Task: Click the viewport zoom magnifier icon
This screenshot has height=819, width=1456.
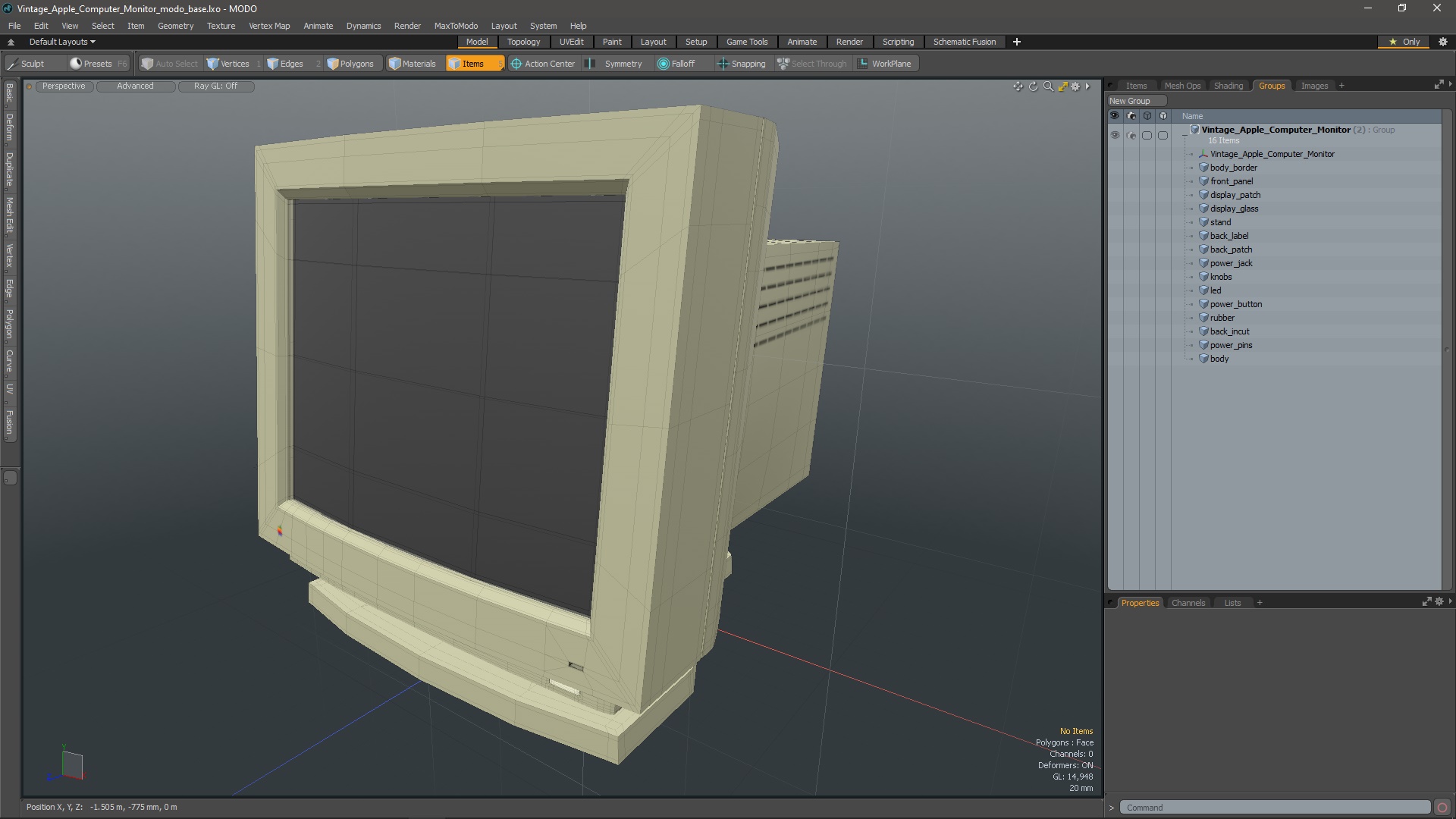Action: (1048, 86)
